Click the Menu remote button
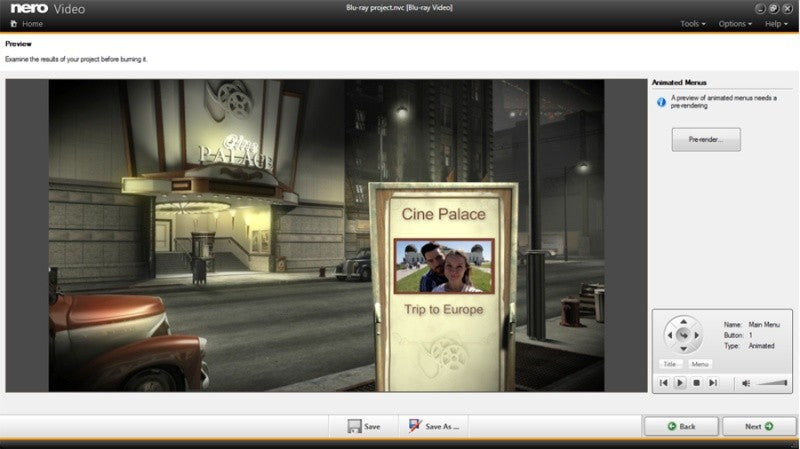The height and width of the screenshot is (449, 800). point(699,364)
